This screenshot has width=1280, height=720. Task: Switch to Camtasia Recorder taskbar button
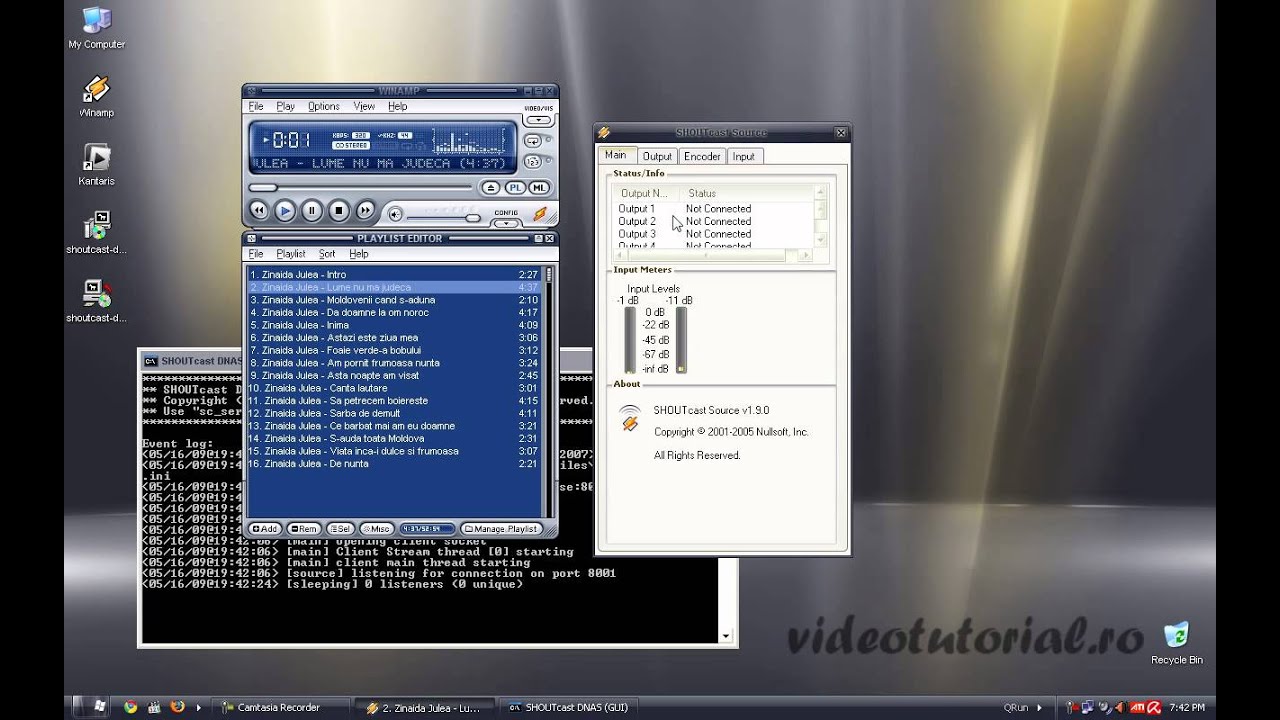[283, 707]
